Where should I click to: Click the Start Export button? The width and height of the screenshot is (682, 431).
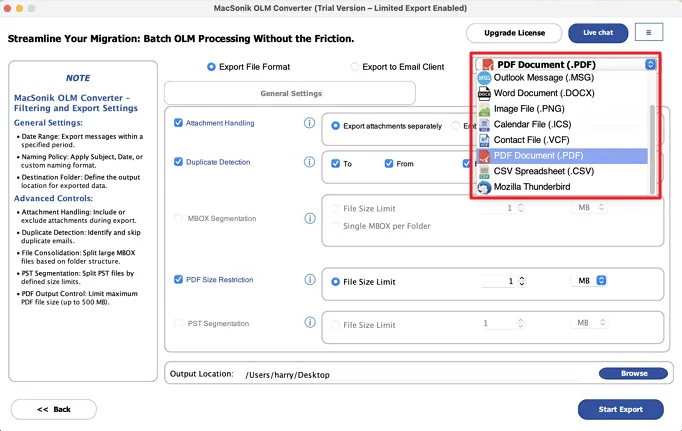(x=621, y=409)
